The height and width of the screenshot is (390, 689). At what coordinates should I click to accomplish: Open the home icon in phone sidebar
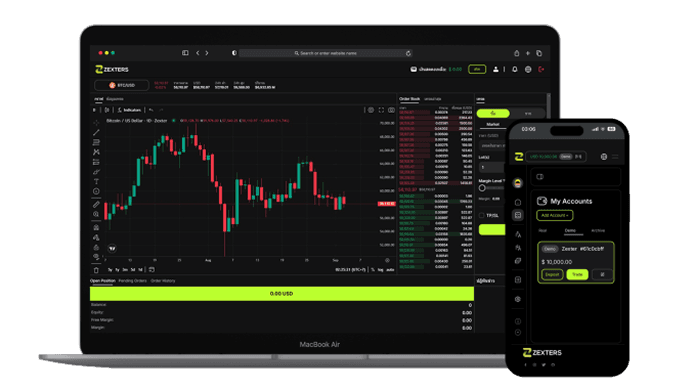pos(518,202)
